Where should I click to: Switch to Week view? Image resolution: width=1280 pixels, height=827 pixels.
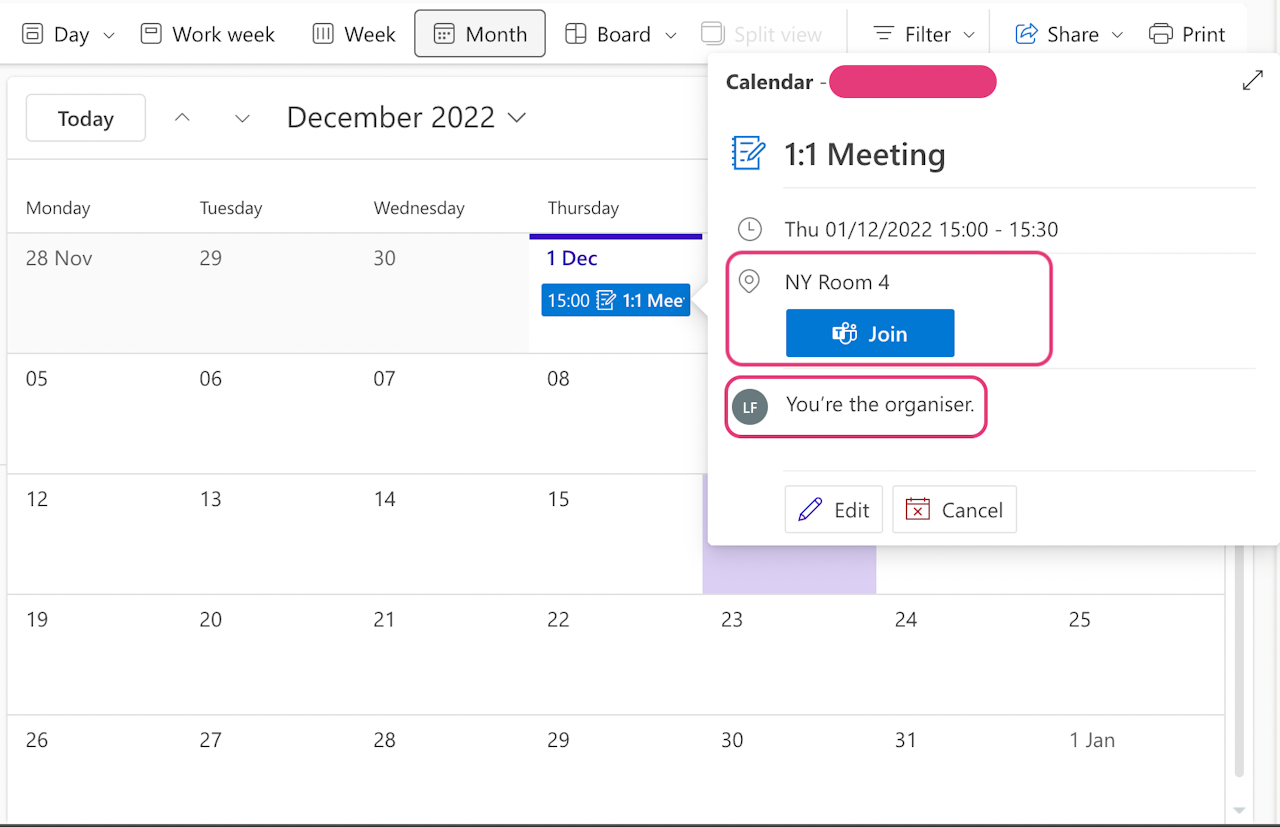pos(354,34)
